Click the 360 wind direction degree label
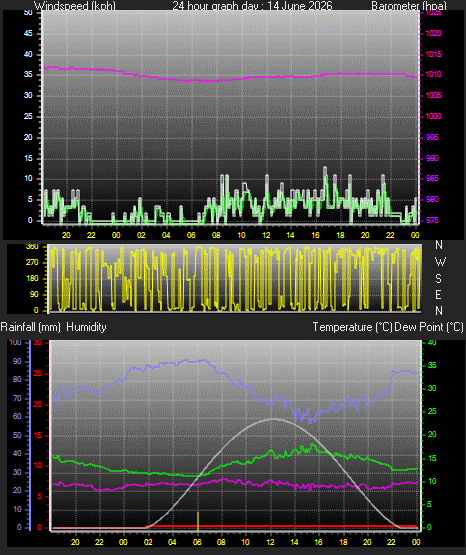This screenshot has height=555, width=466. tap(32, 247)
